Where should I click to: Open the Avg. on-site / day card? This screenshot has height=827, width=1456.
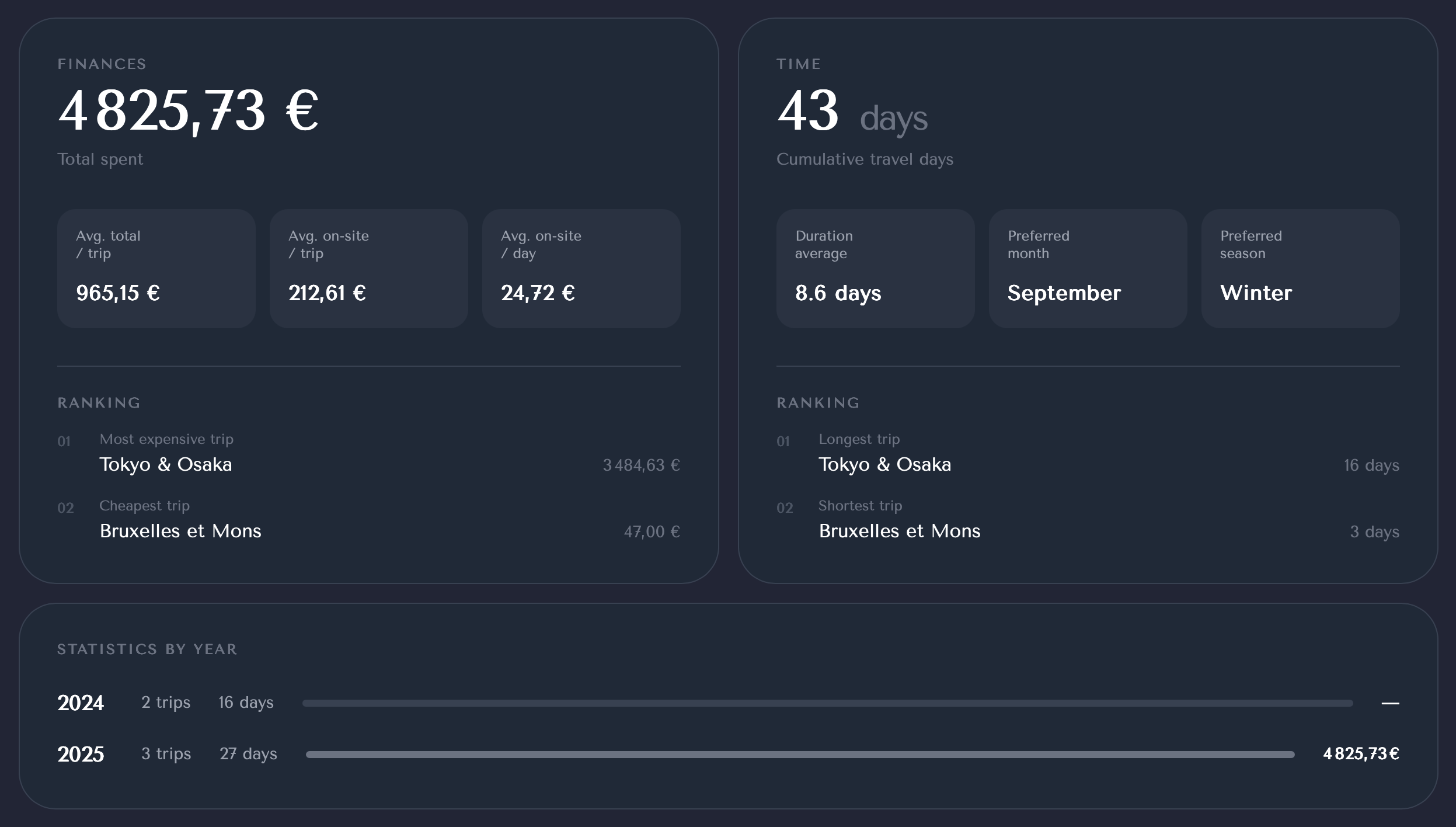pos(581,269)
